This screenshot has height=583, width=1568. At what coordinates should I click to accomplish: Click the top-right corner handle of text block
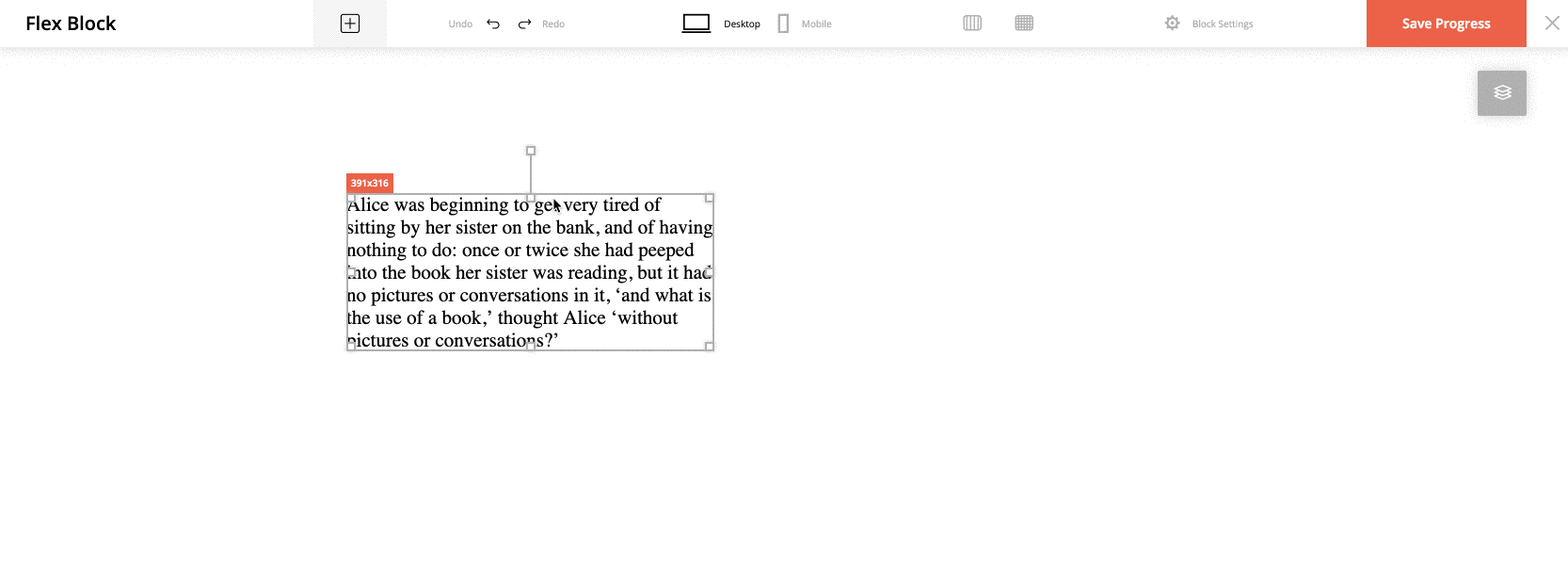710,198
